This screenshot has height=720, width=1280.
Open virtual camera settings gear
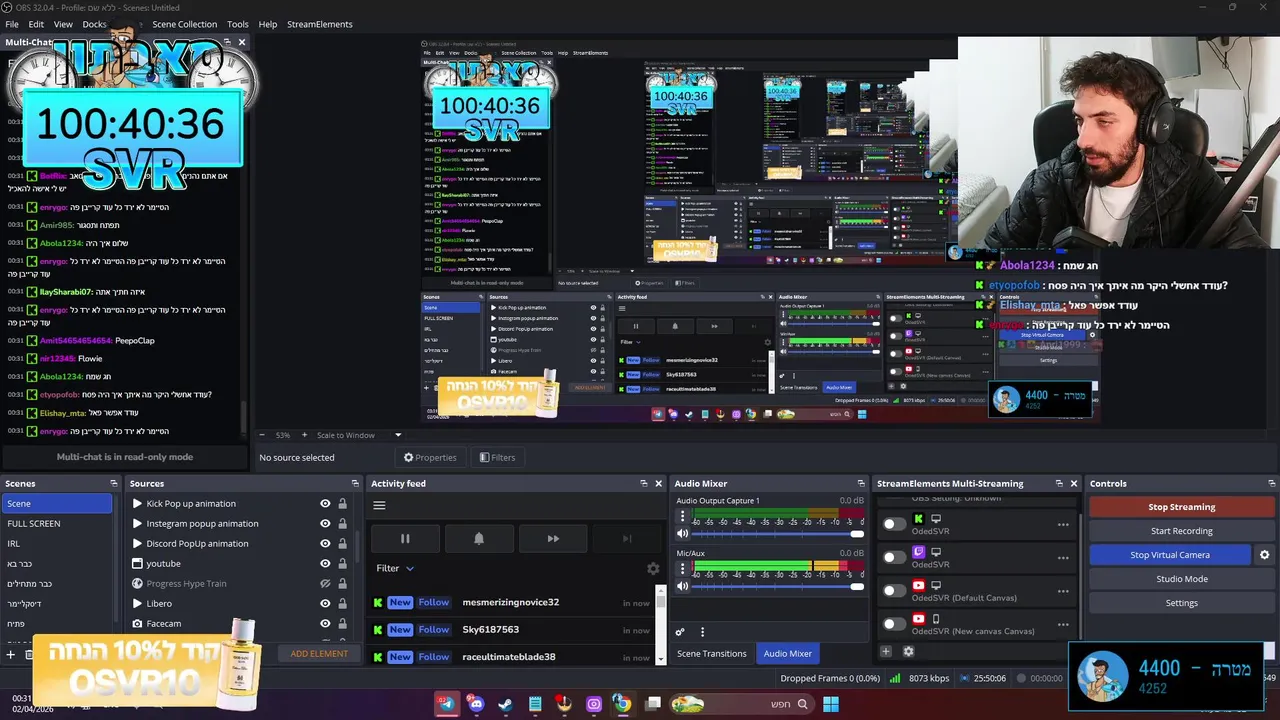click(x=1264, y=555)
